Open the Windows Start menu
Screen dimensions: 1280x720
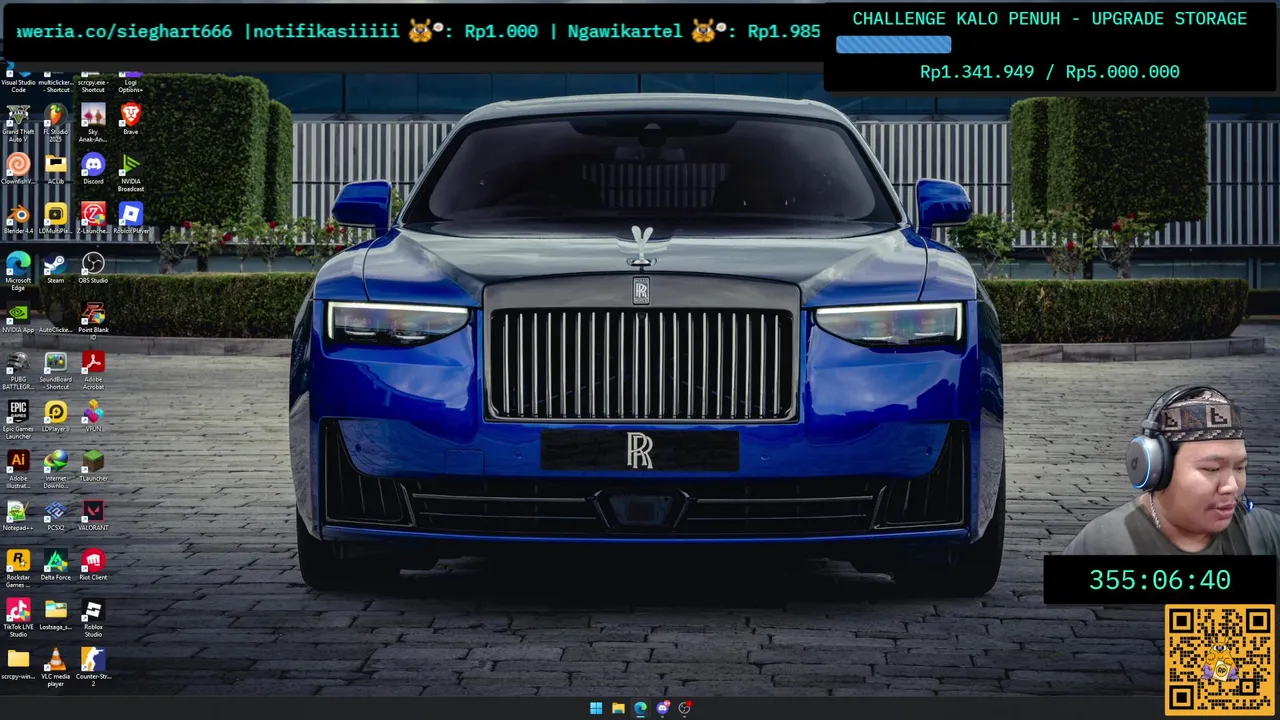pos(596,708)
